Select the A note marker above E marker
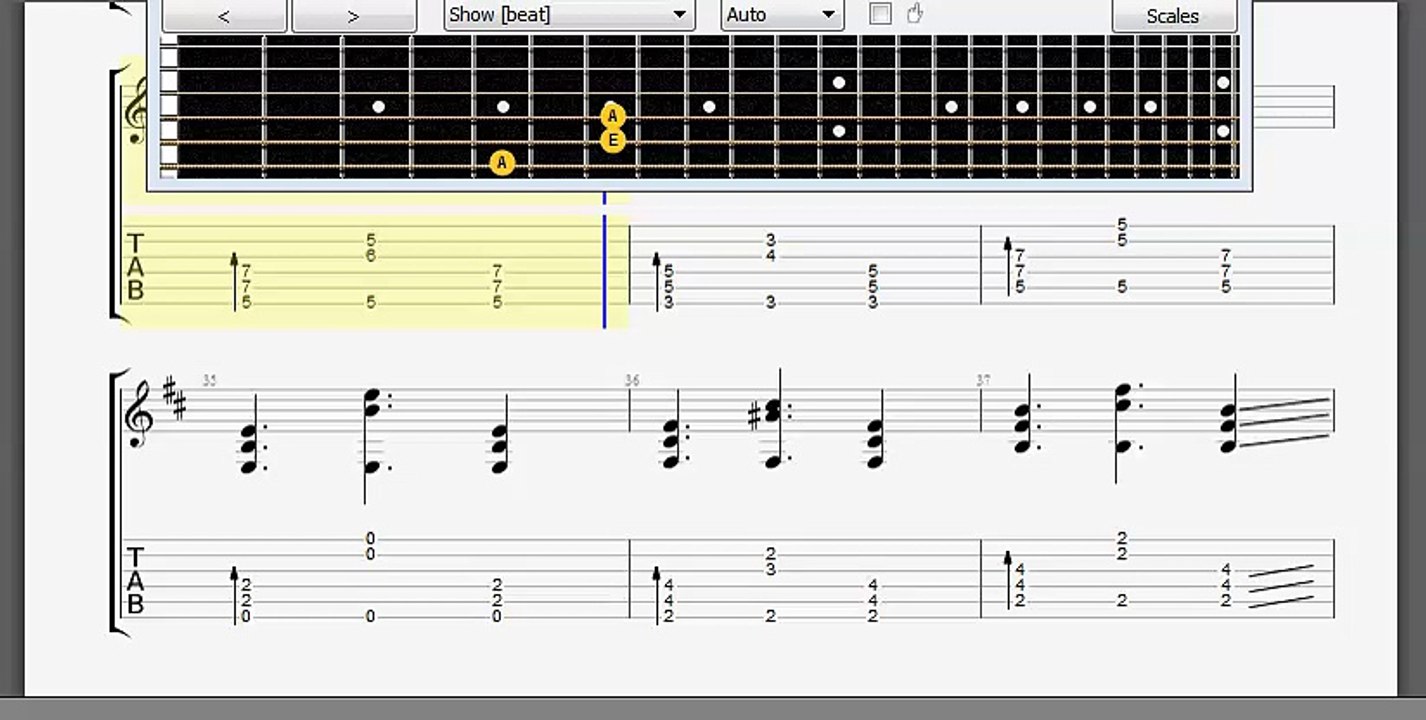The image size is (1426, 720). (x=613, y=117)
